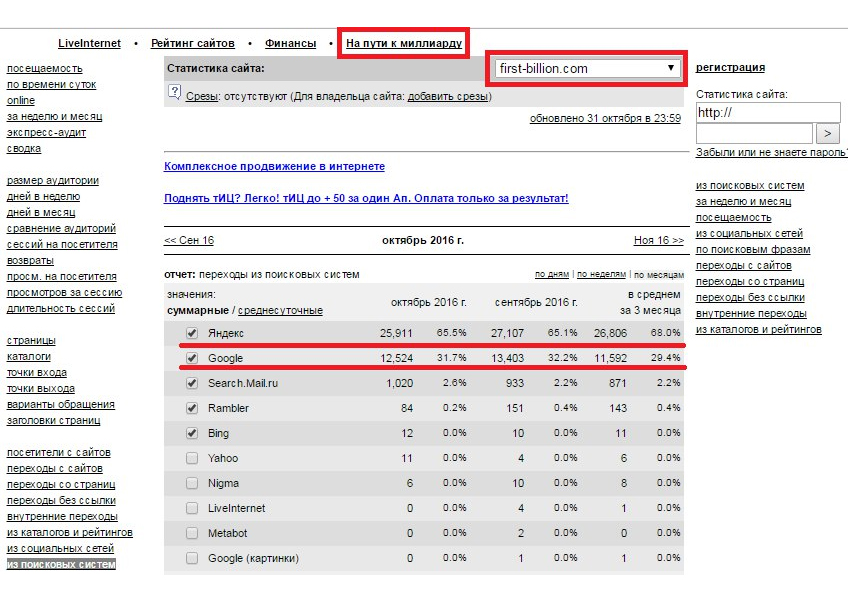Open по времени суток report
Image resolution: width=848 pixels, height=602 pixels.
51,84
